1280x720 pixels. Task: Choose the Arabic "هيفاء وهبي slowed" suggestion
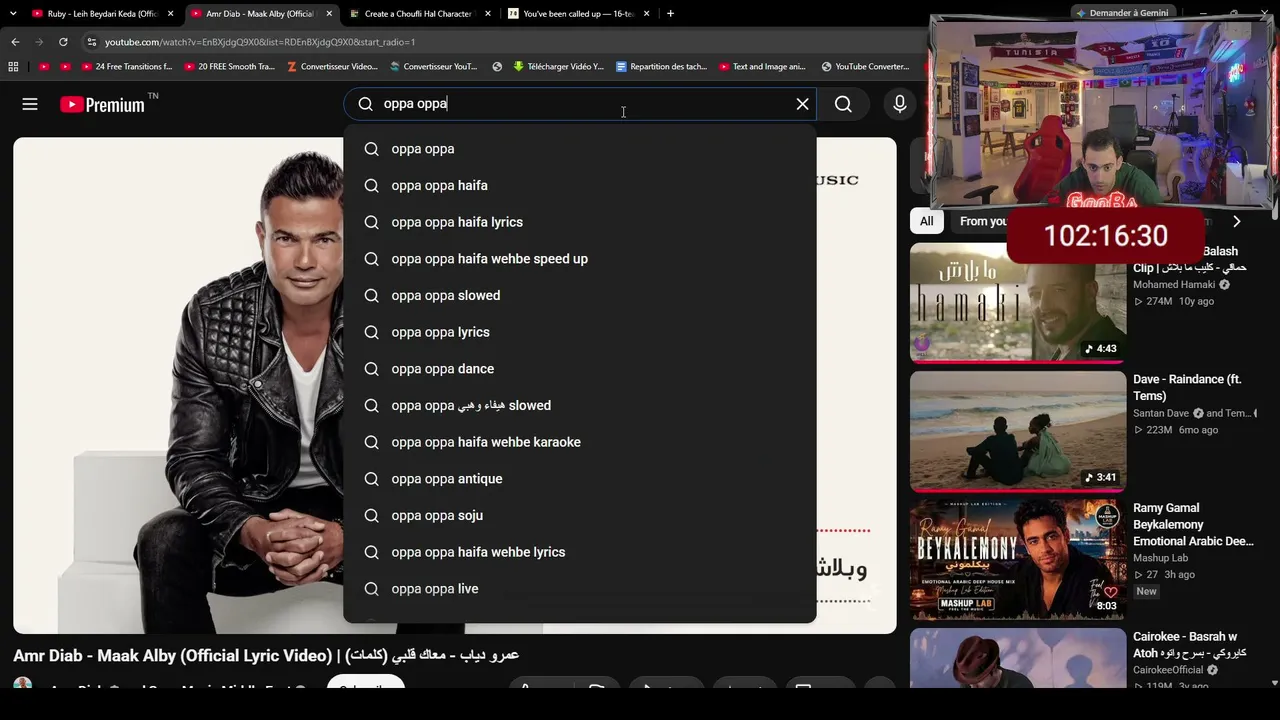click(x=580, y=405)
